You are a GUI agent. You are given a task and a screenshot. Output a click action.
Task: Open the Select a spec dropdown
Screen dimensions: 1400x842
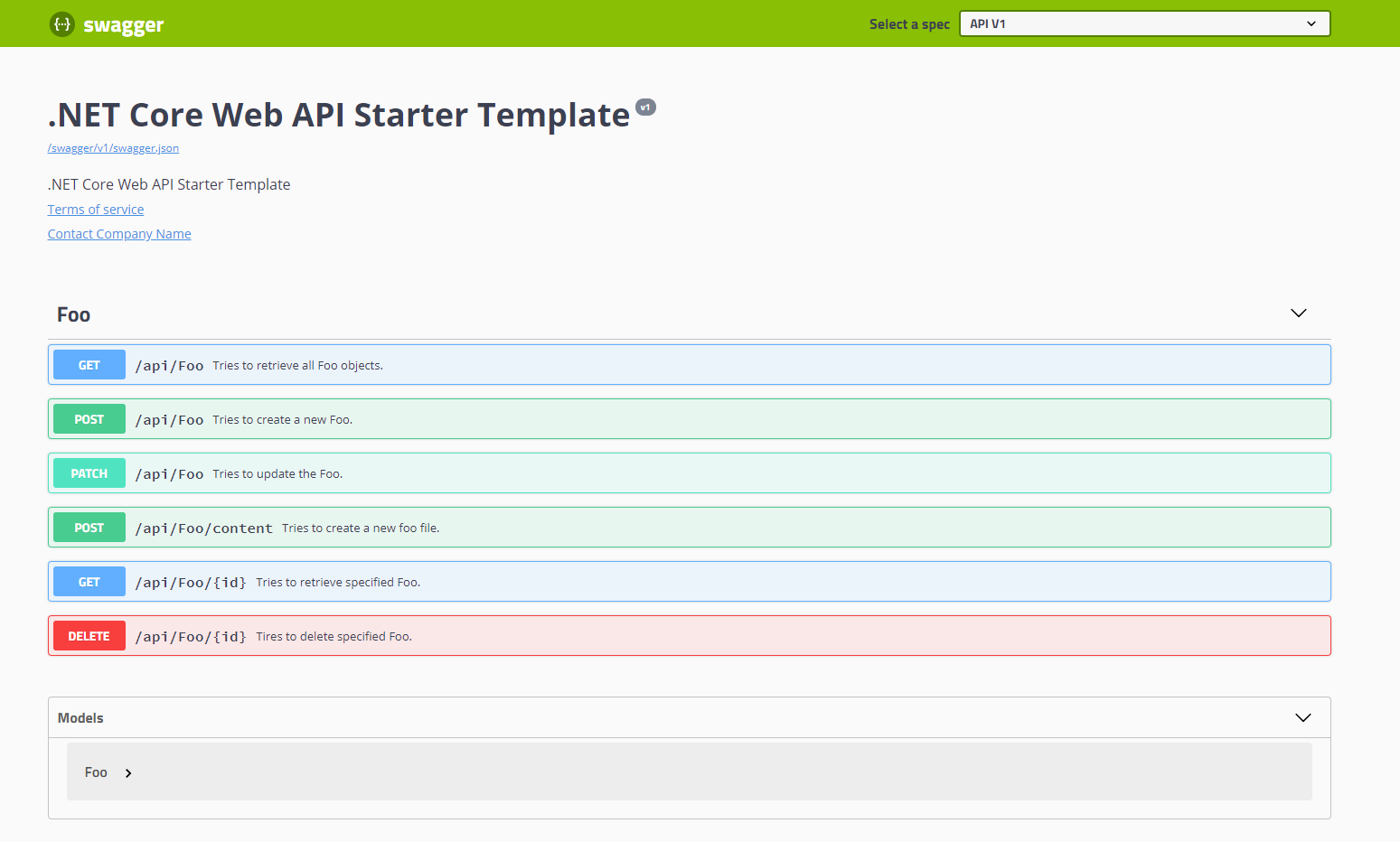pyautogui.click(x=1144, y=24)
